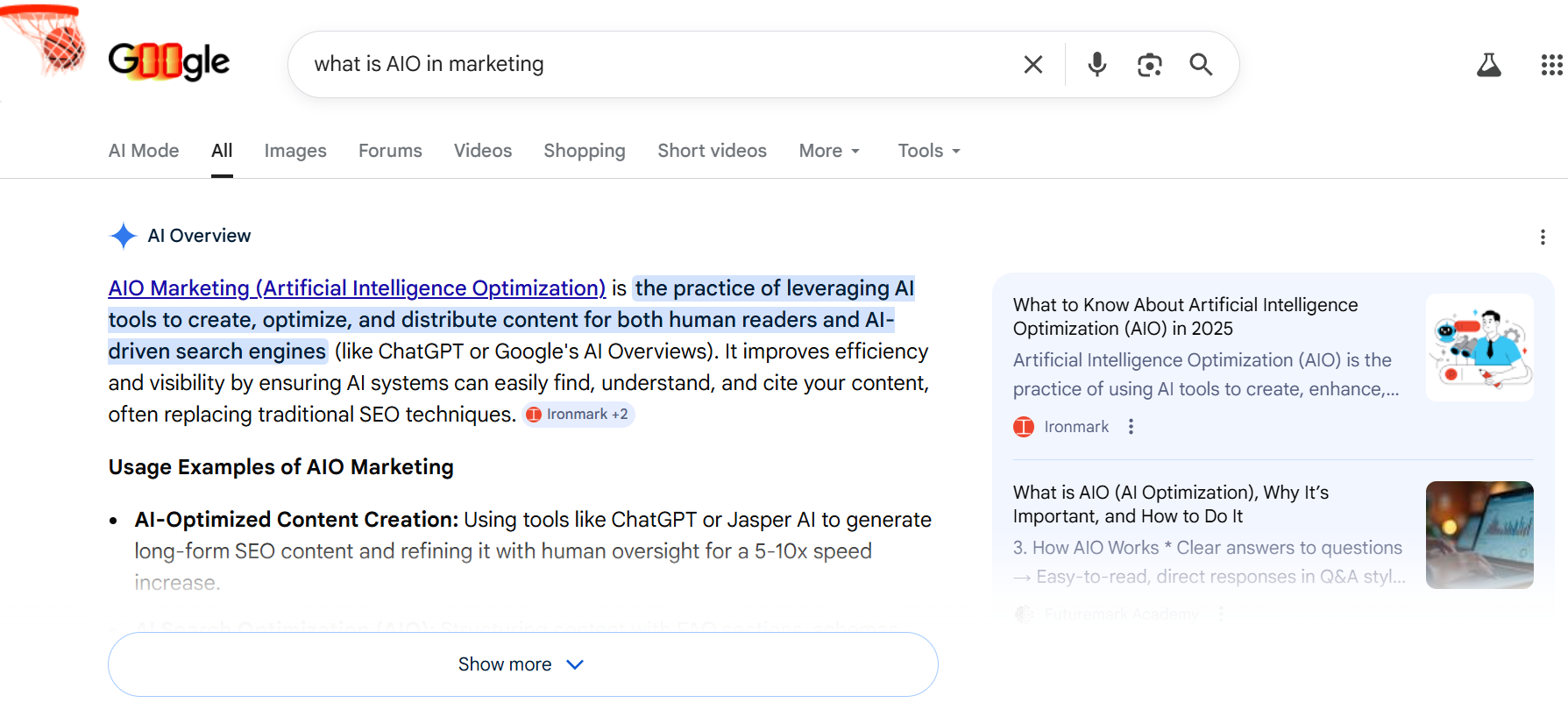Open 'What is AIO (AI Optimization)' article
The width and height of the screenshot is (1568, 724).
(1171, 504)
